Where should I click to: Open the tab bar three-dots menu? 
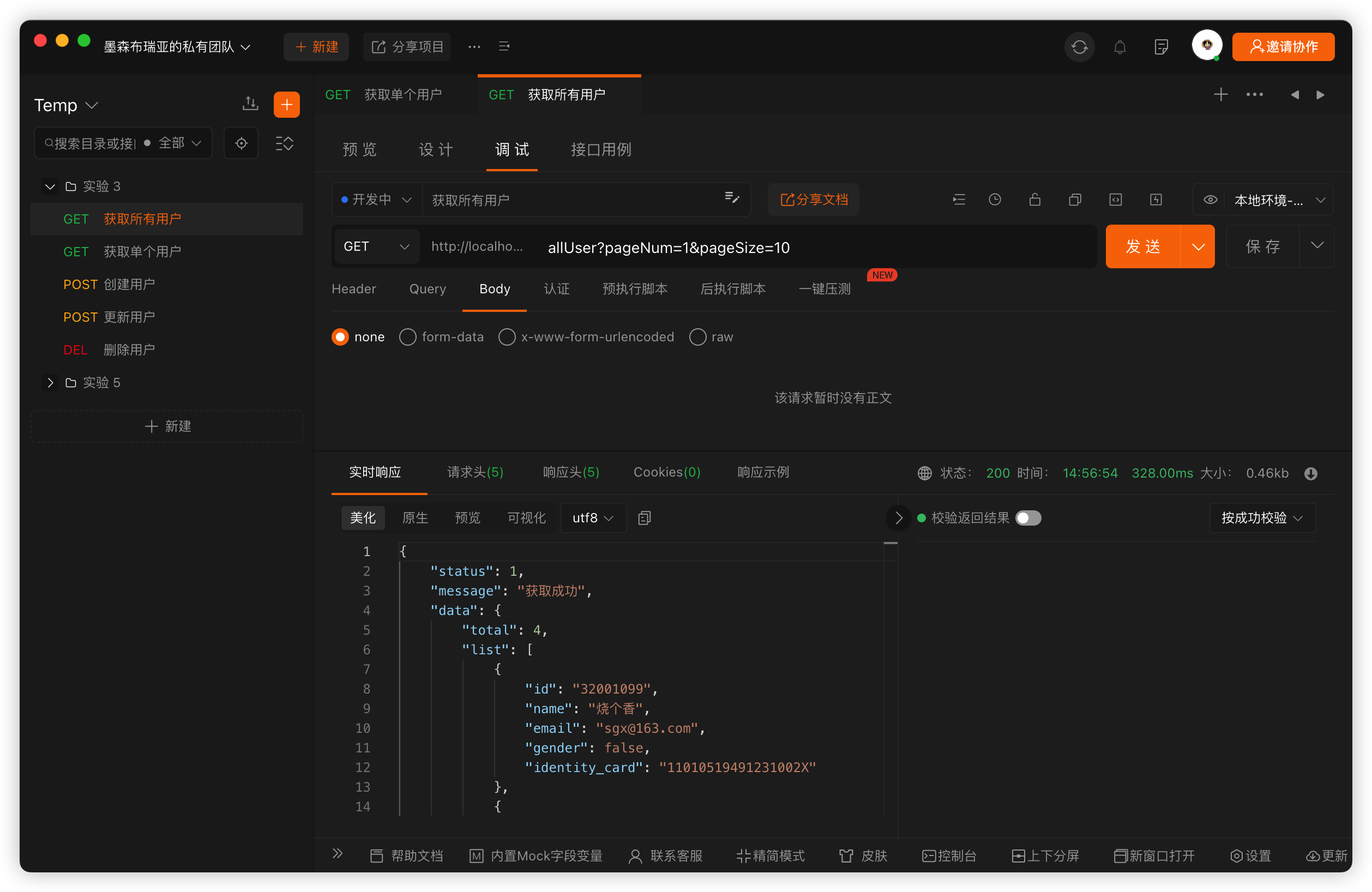[x=1254, y=94]
